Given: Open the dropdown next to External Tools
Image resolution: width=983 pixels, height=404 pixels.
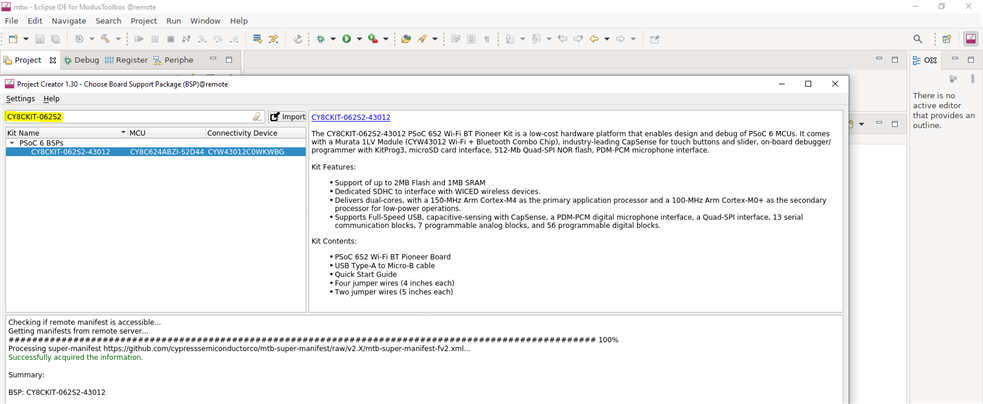Looking at the screenshot, I should point(434,39).
